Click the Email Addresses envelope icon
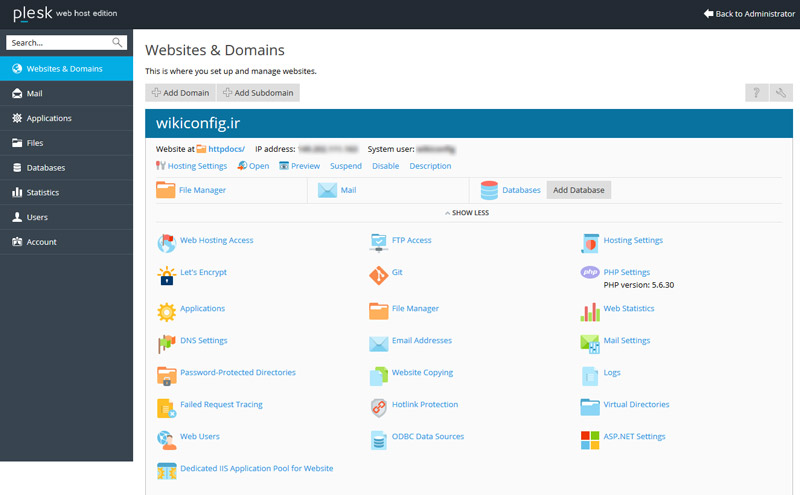This screenshot has height=495, width=800. click(x=379, y=344)
